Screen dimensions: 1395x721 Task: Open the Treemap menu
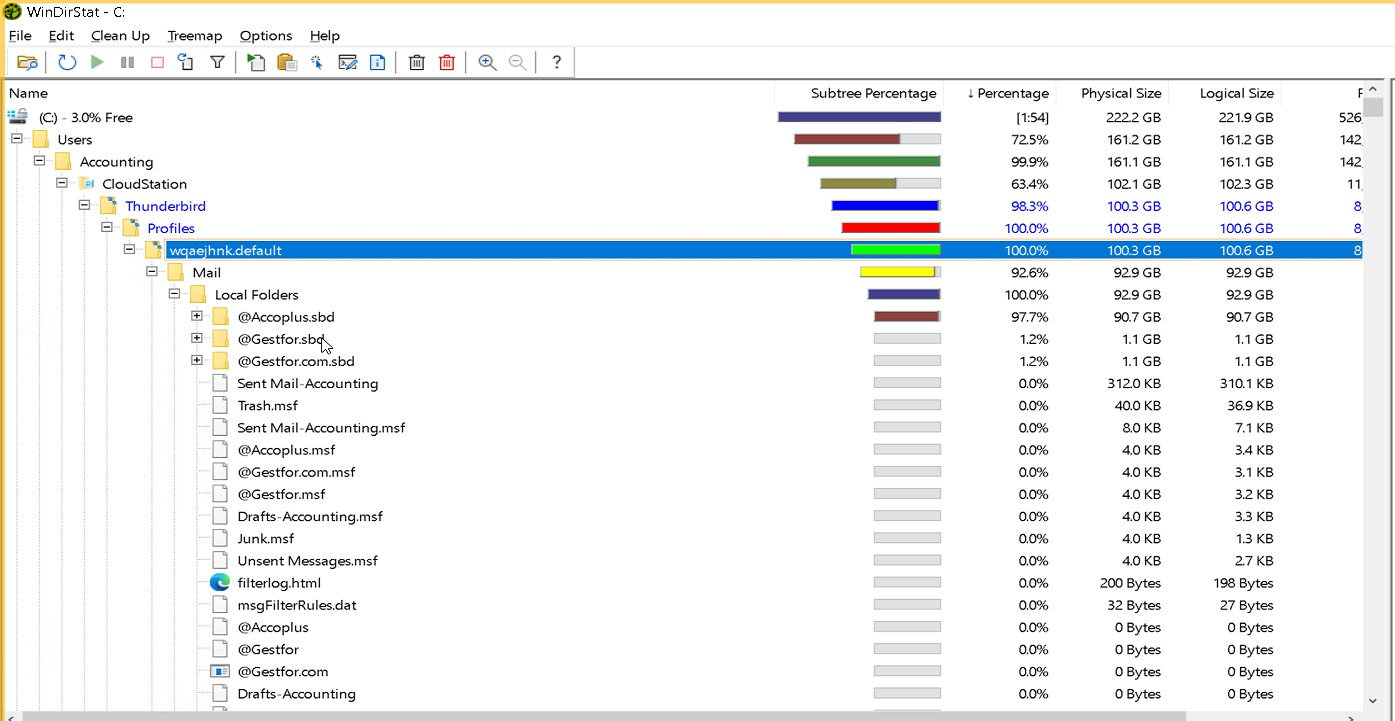(195, 36)
